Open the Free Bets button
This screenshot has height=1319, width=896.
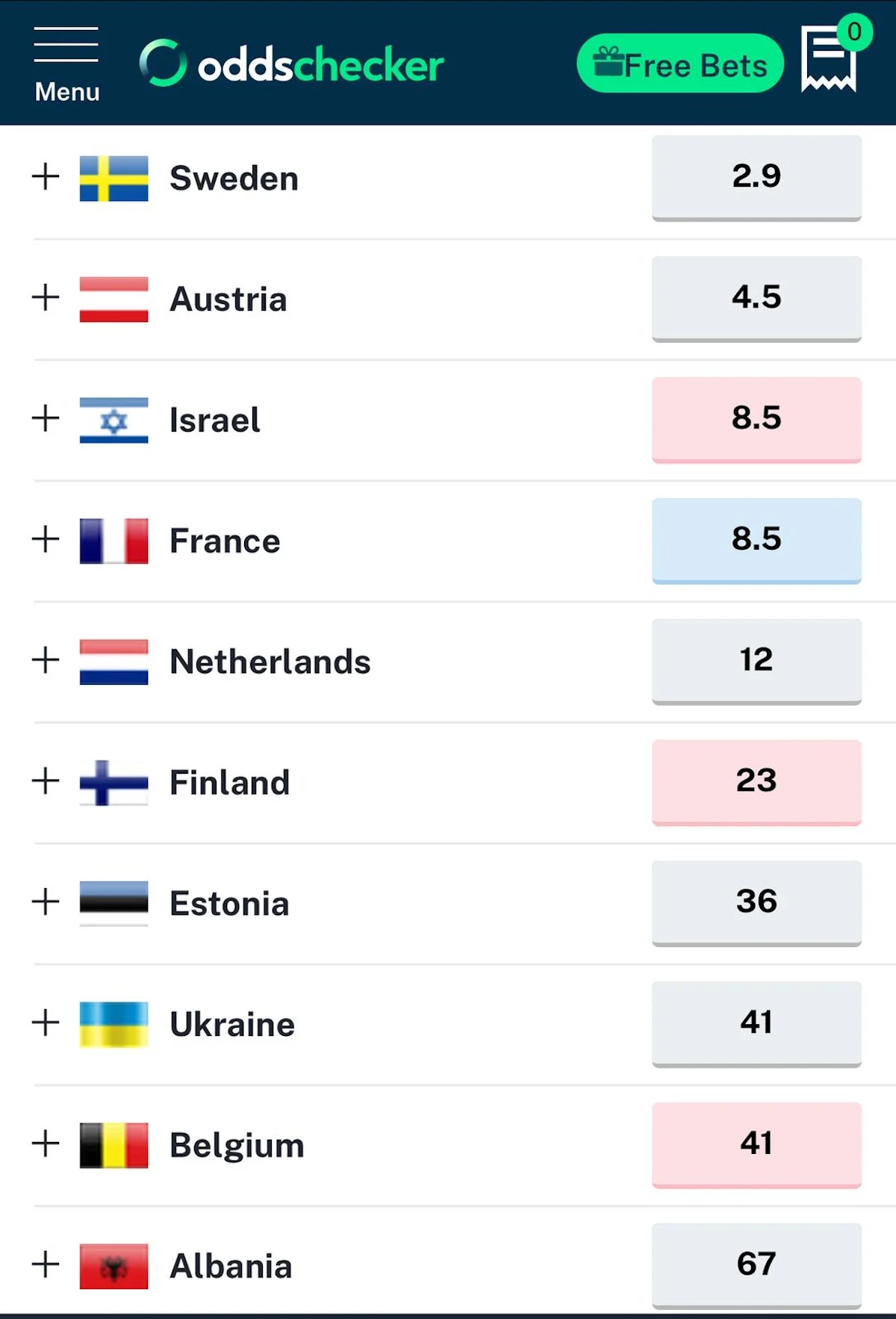pyautogui.click(x=680, y=63)
